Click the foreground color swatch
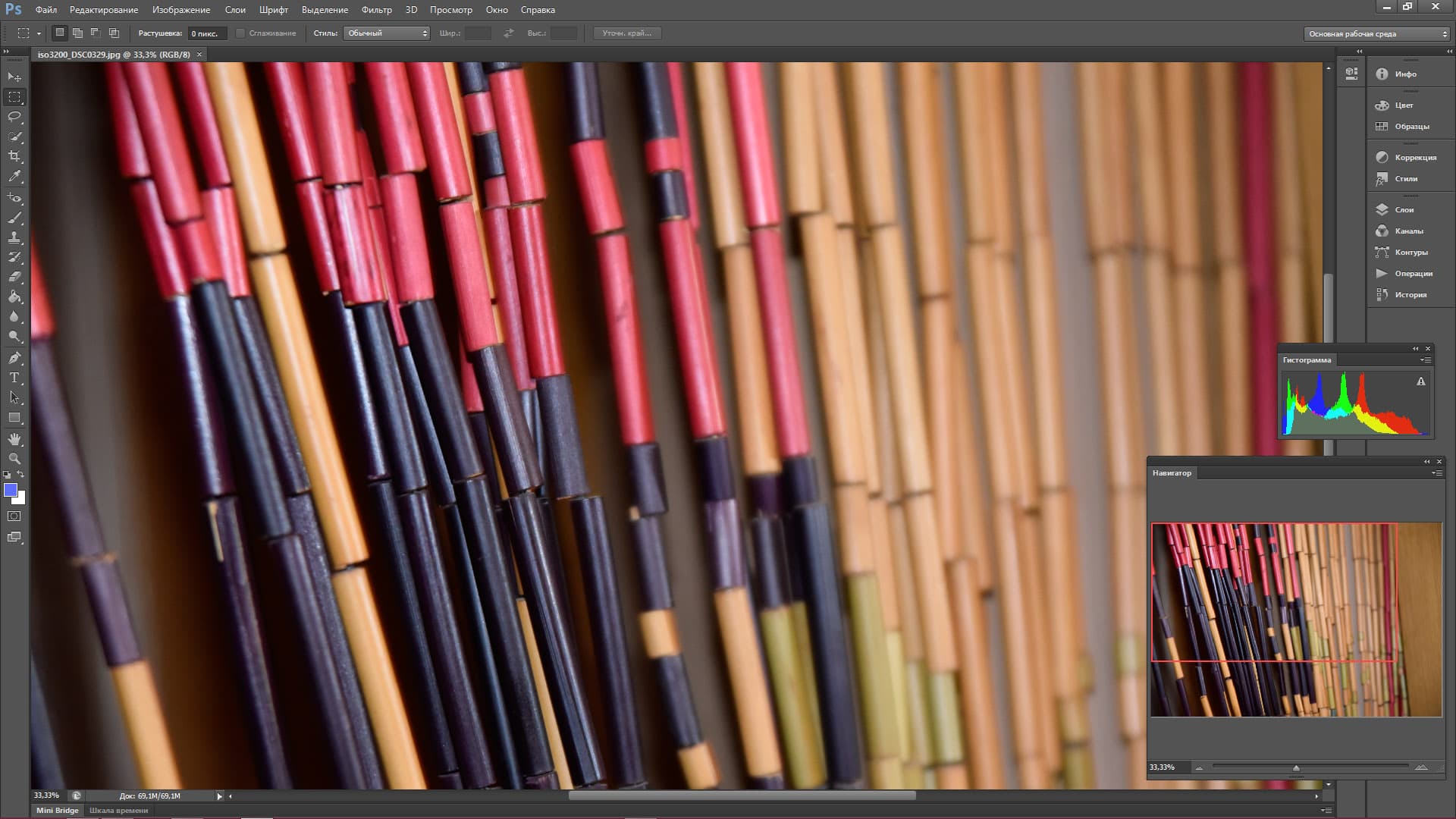The height and width of the screenshot is (819, 1456). (11, 490)
